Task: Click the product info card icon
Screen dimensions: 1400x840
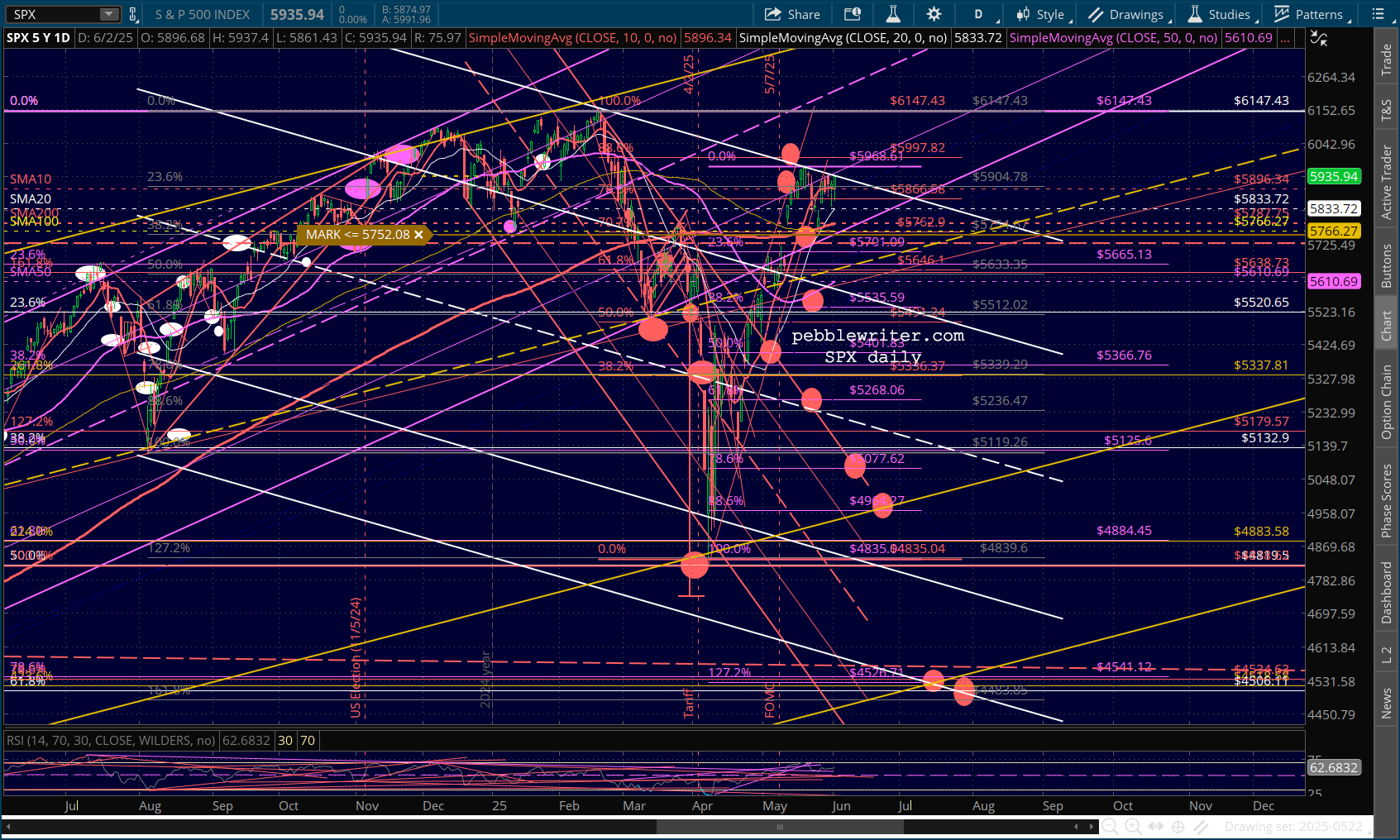Action: pos(852,14)
